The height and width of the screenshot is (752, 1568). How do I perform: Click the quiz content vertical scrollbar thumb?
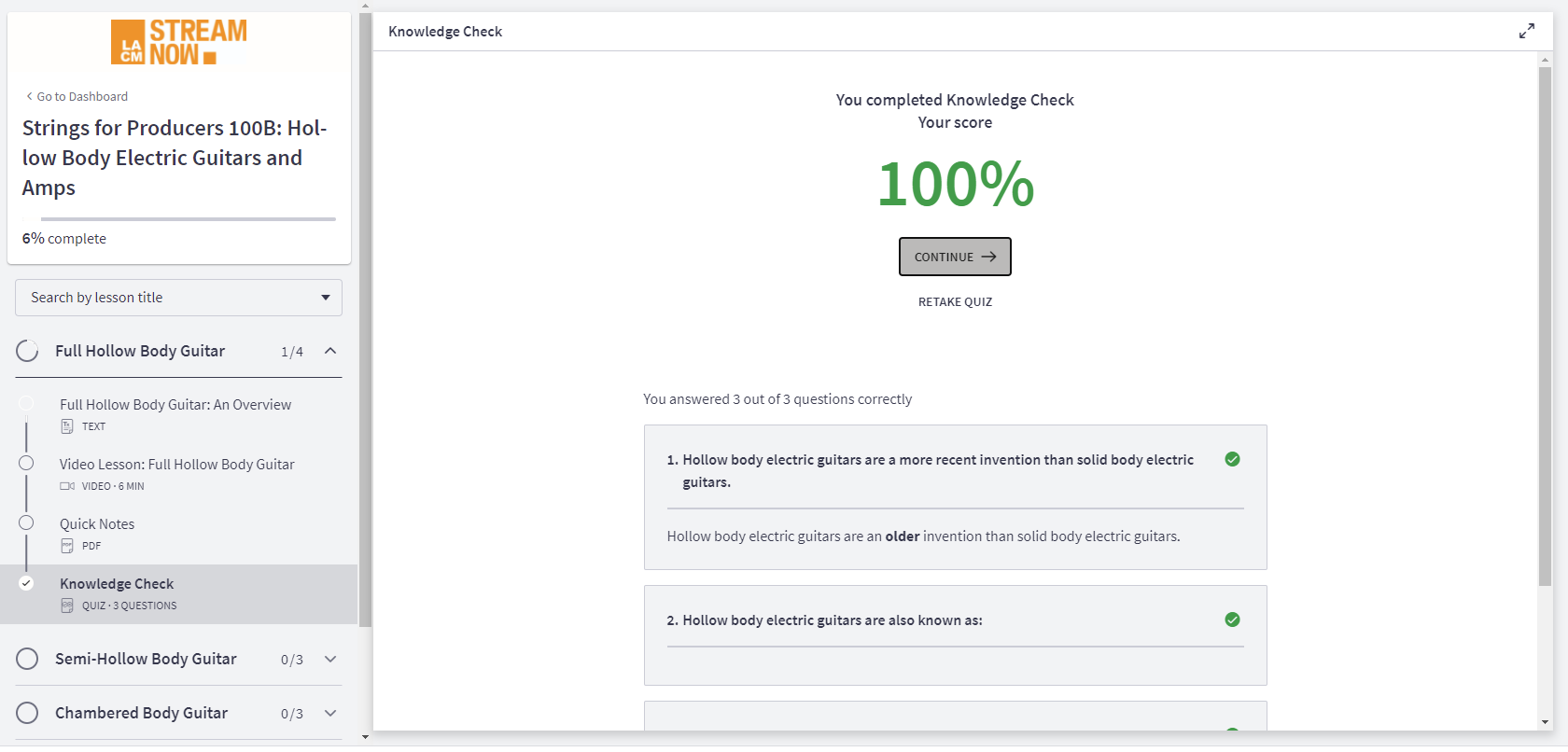[1545, 327]
